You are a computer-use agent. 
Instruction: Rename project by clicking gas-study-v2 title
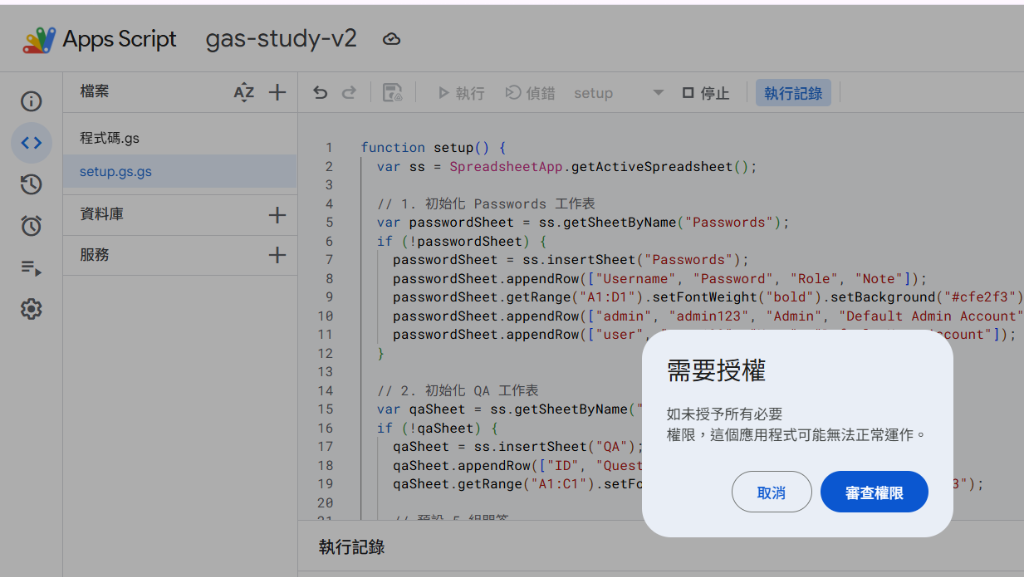click(x=281, y=39)
